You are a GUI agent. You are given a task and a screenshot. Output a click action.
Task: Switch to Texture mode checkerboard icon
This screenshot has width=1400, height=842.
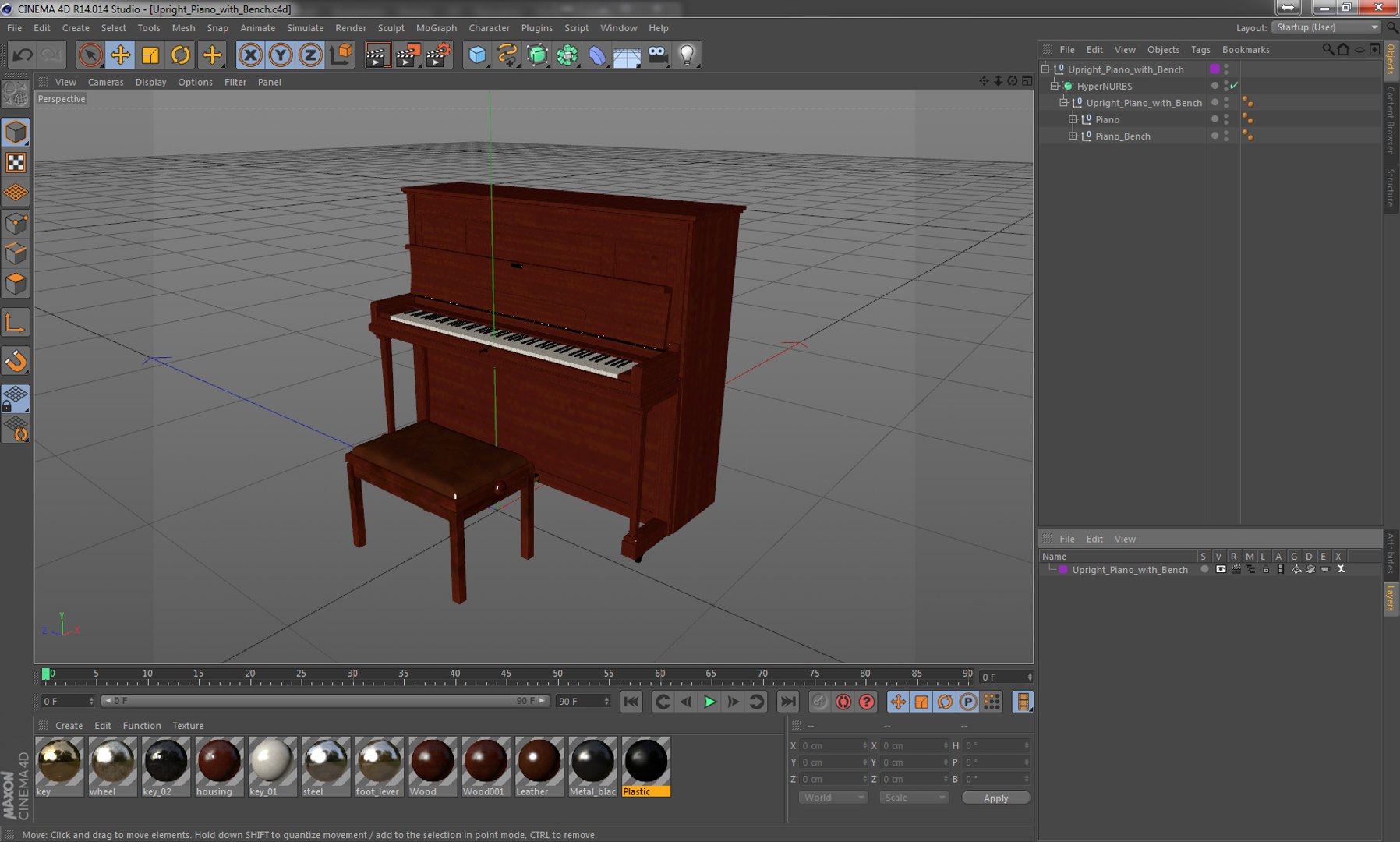[16, 162]
